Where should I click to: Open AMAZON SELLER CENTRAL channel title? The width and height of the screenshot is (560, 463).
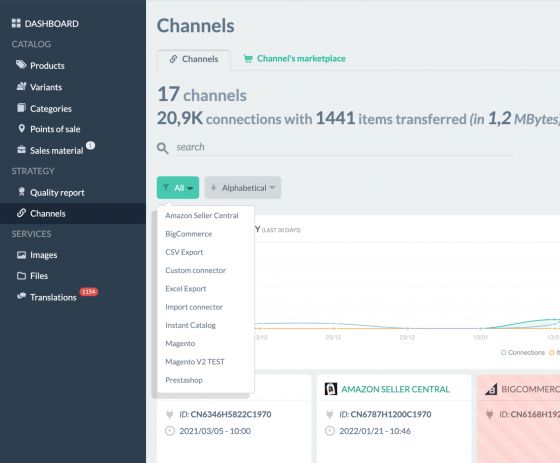395,389
